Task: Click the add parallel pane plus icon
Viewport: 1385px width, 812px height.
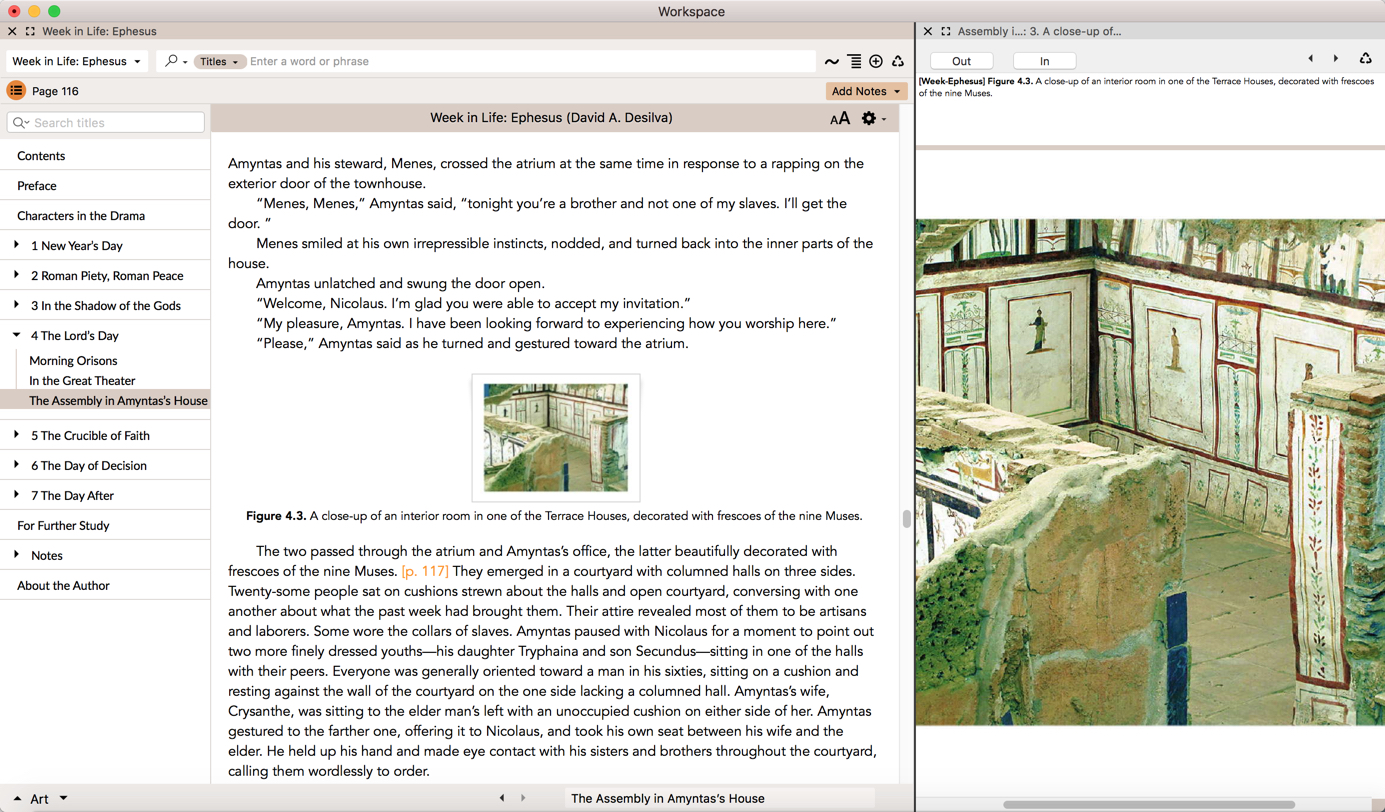Action: pyautogui.click(x=876, y=62)
